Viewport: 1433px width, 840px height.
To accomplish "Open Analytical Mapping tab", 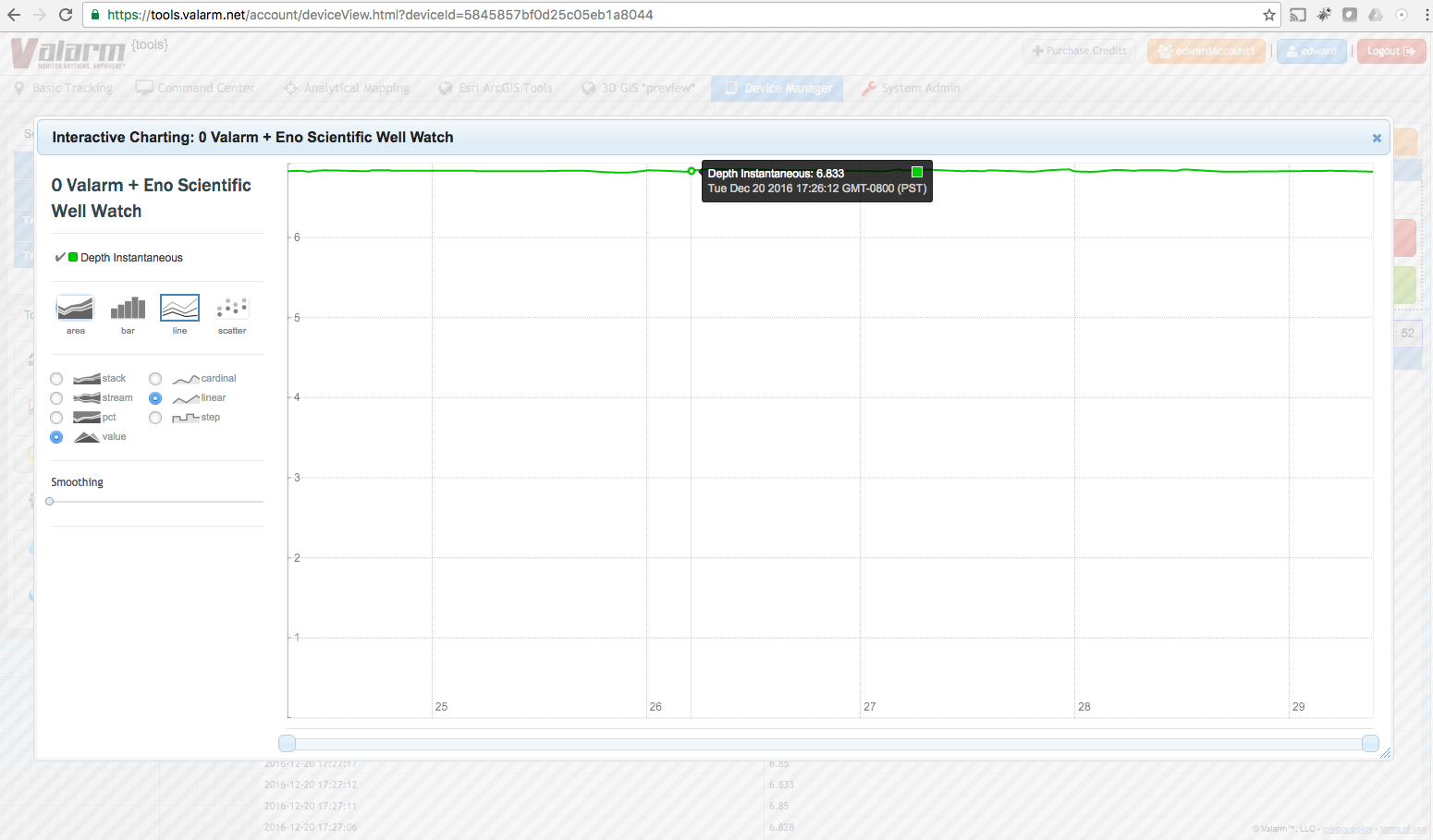I will [x=347, y=88].
